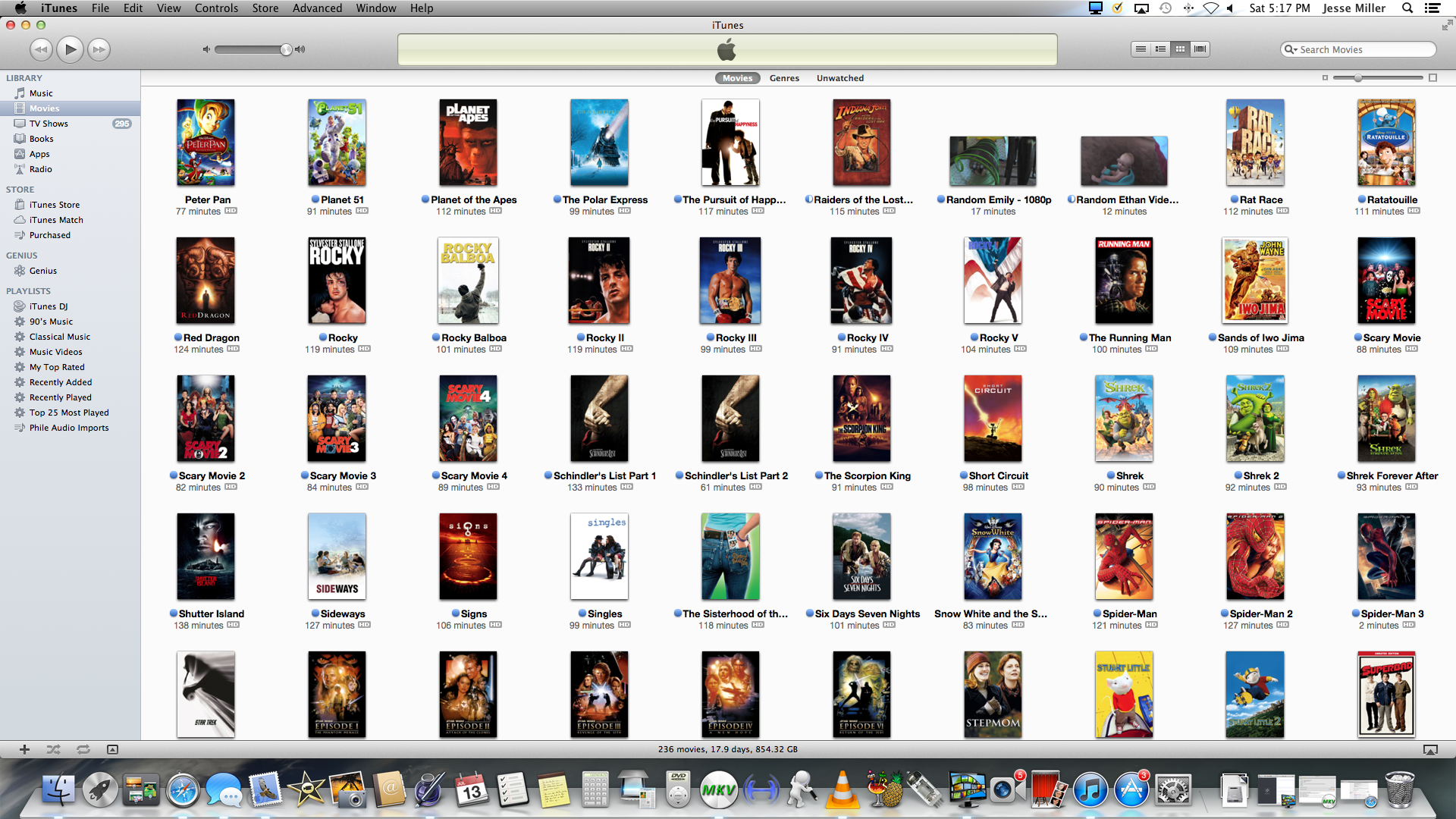Click the Play button

pyautogui.click(x=70, y=50)
